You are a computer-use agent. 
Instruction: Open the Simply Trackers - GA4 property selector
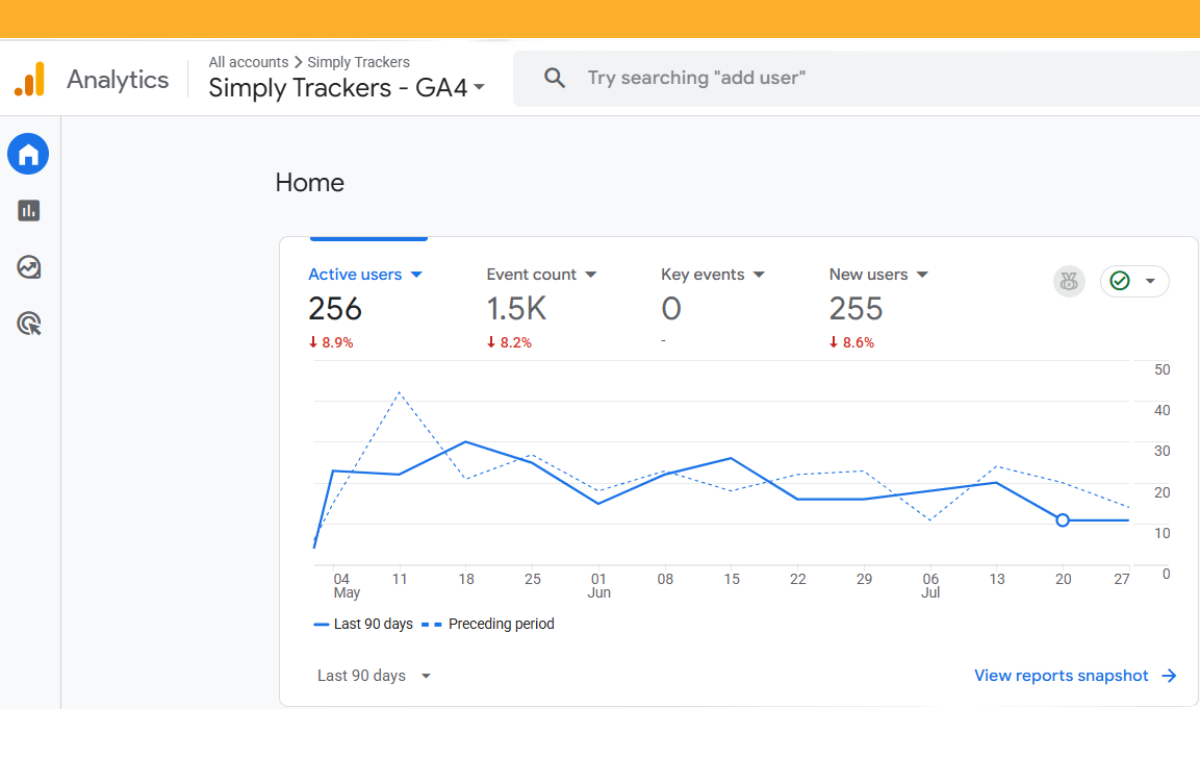coord(346,88)
